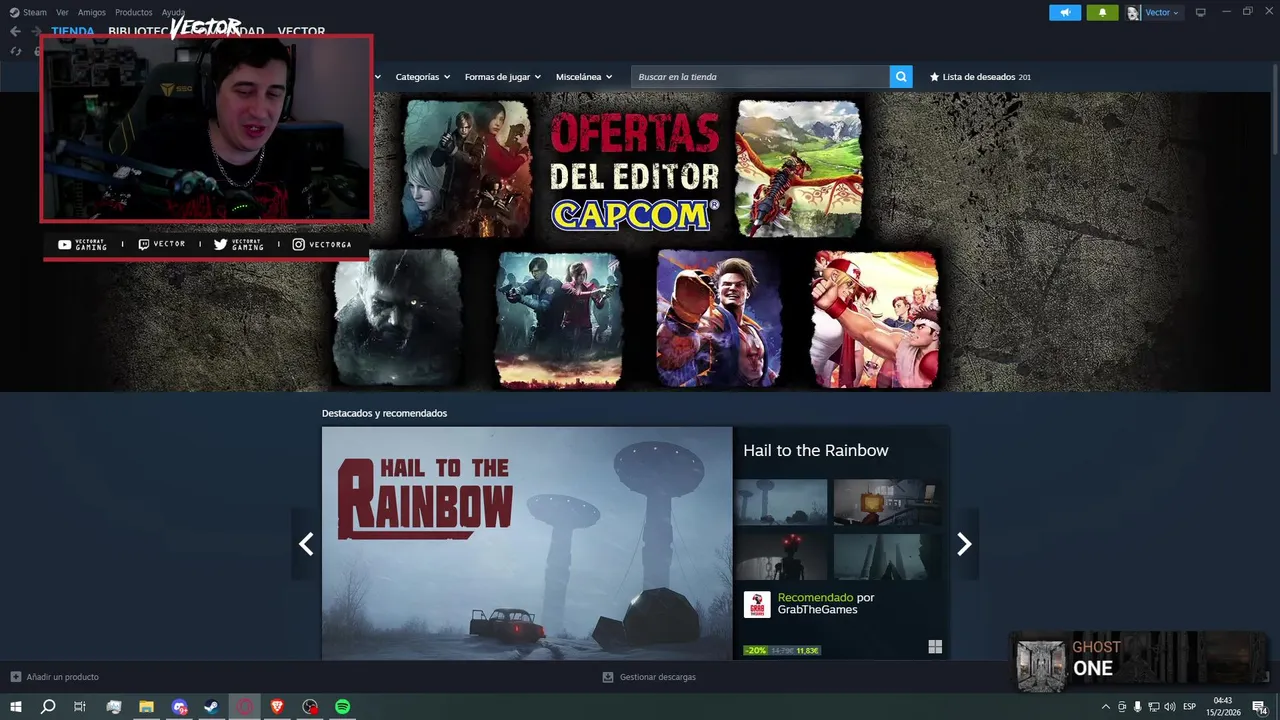This screenshot has width=1280, height=720.
Task: Go back with the navigation arrow
Action: (x=15, y=31)
